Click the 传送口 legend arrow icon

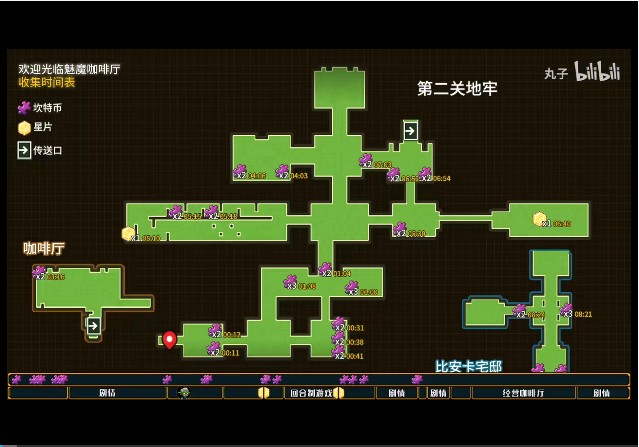click(24, 150)
